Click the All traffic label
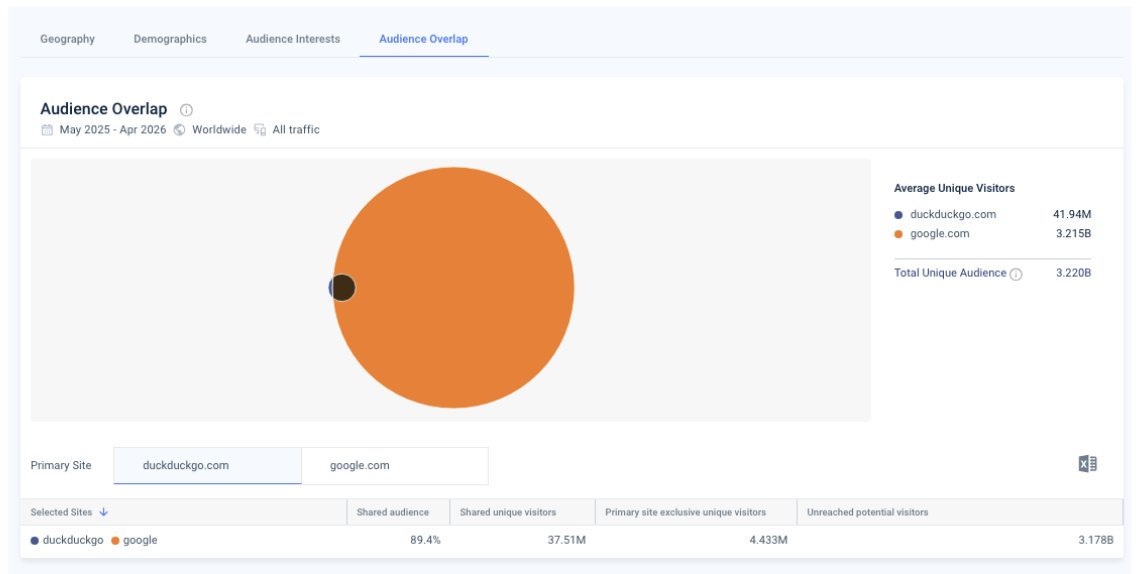 tap(296, 130)
